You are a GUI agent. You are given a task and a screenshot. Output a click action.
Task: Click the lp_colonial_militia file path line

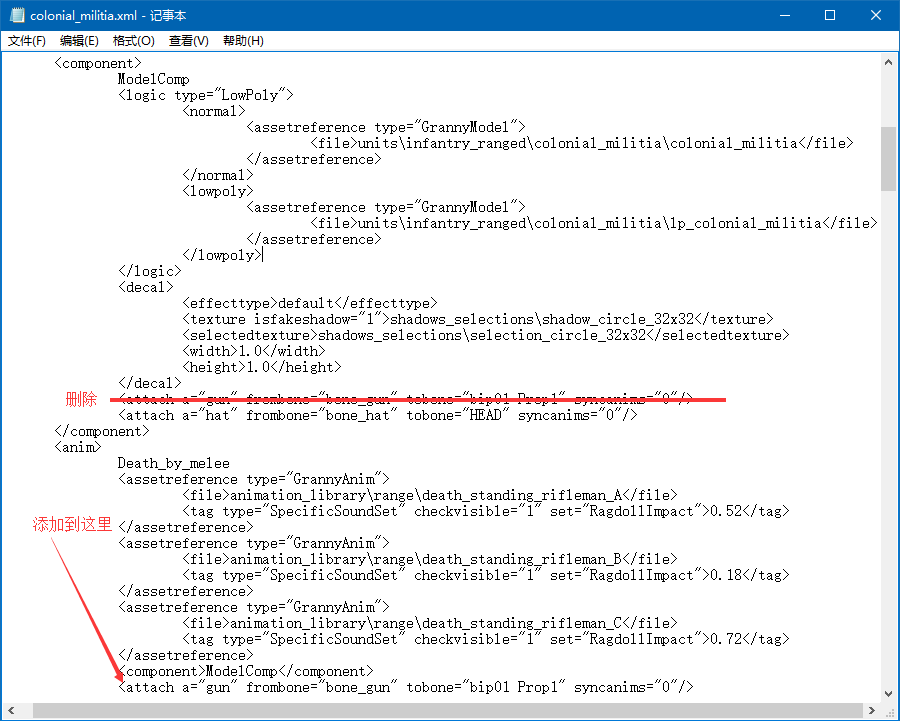tap(593, 223)
